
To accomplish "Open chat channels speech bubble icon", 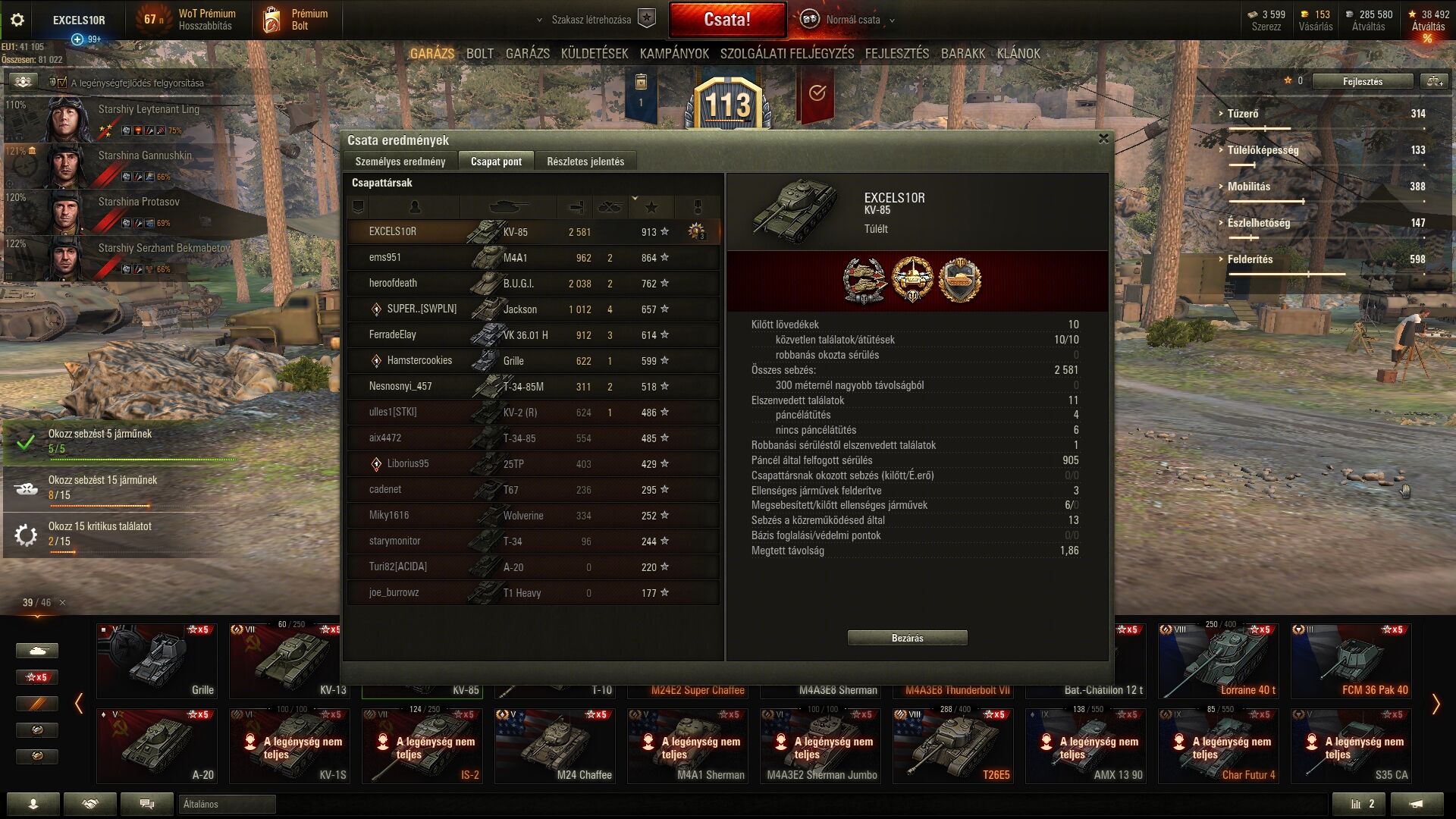I will click(x=147, y=804).
